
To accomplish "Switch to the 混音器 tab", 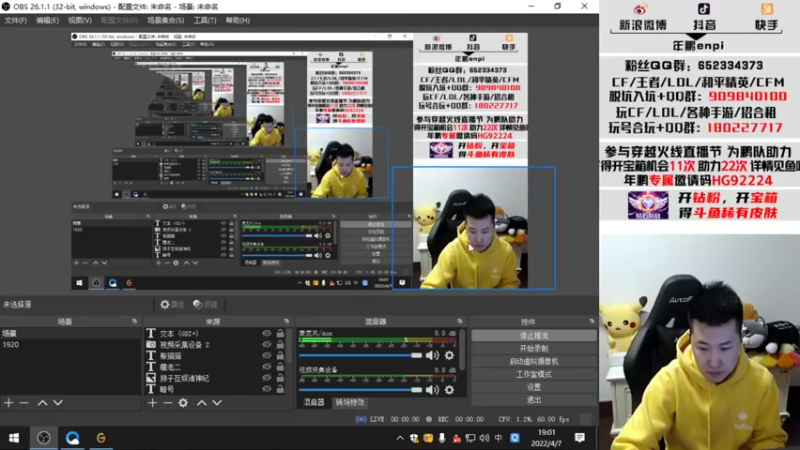I will [x=313, y=403].
